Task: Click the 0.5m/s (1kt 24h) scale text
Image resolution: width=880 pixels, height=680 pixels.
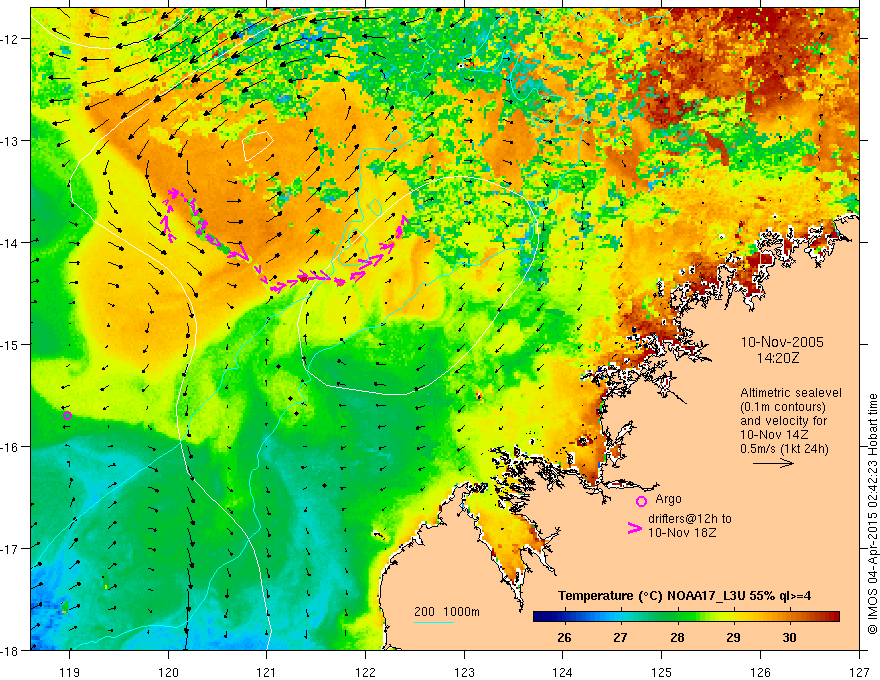Action: pos(784,449)
